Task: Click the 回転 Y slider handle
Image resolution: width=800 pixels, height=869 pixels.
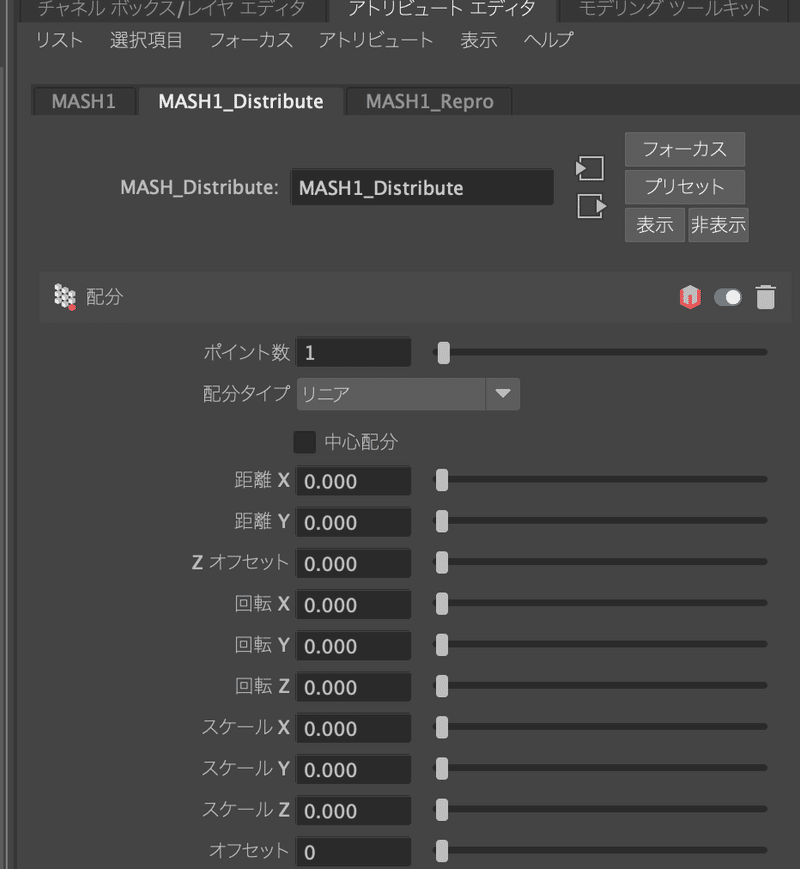Action: [x=442, y=645]
